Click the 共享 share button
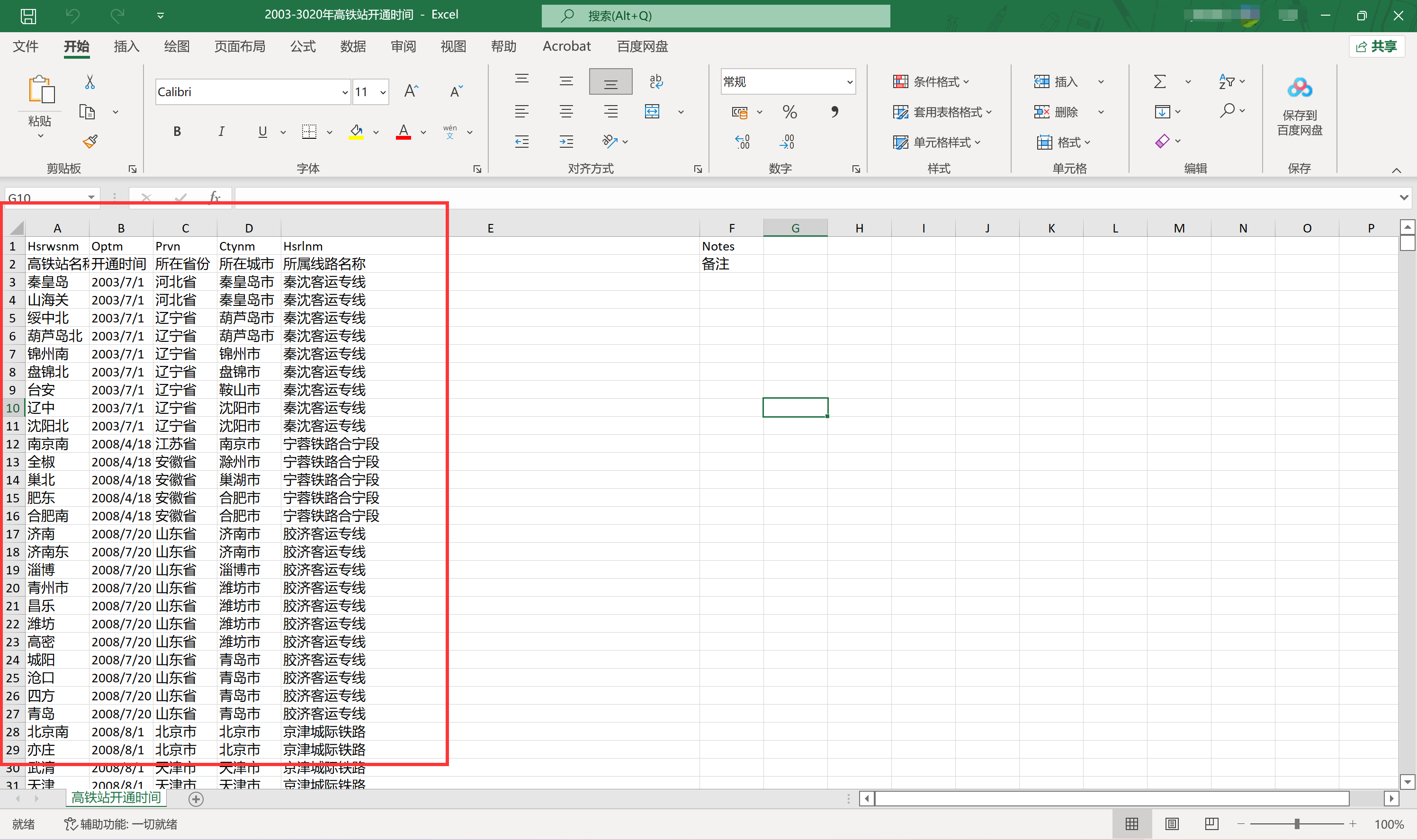 point(1377,46)
